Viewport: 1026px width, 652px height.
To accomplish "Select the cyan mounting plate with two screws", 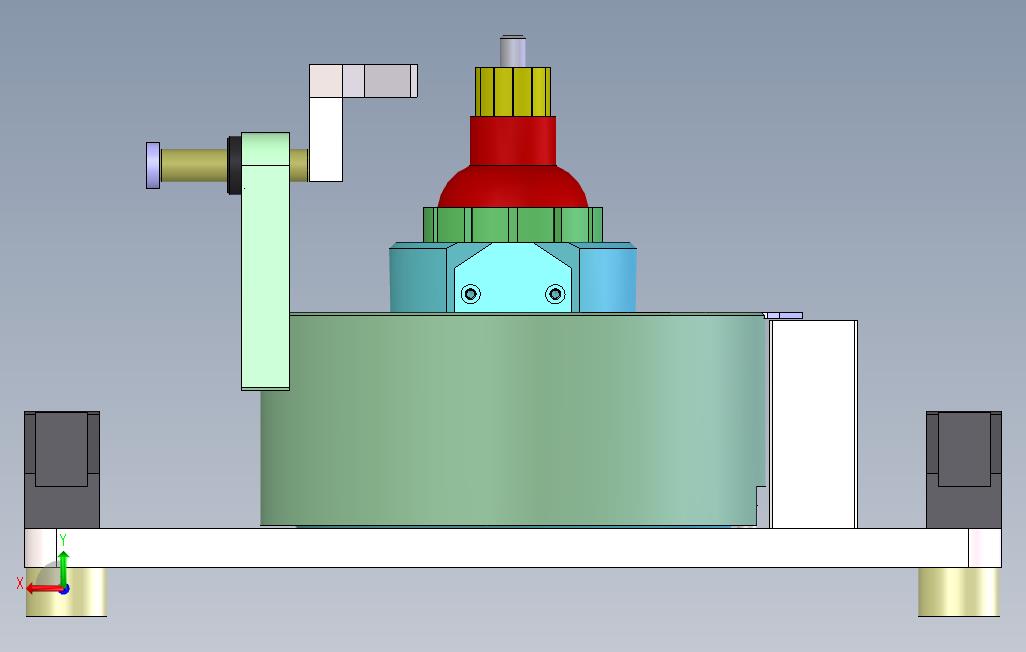I will point(512,278).
